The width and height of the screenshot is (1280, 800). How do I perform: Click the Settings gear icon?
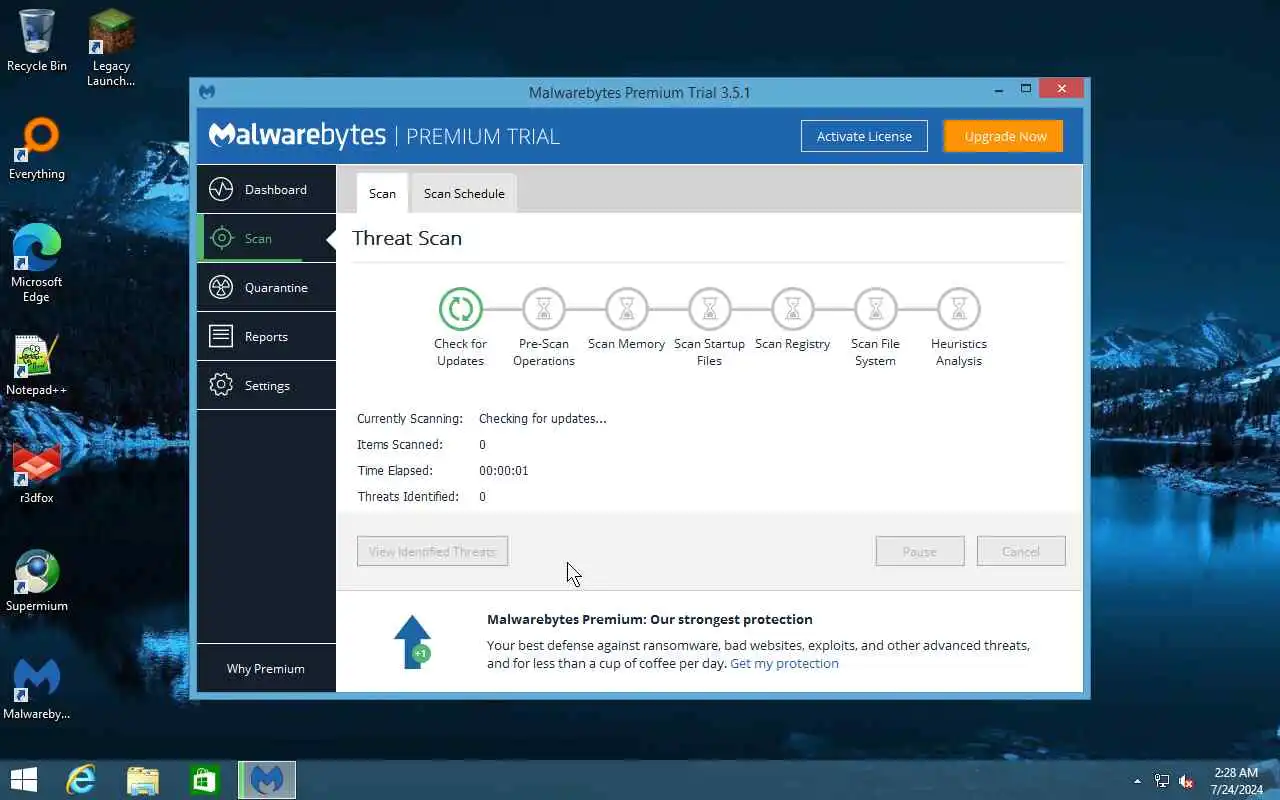[x=221, y=385]
